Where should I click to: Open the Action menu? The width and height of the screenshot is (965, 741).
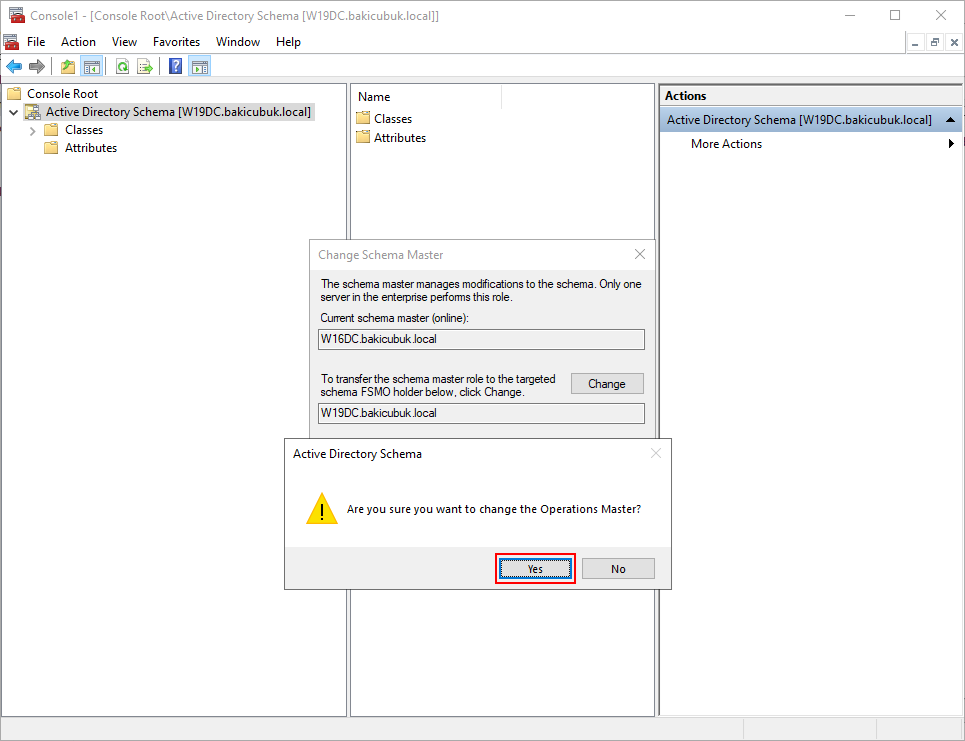click(78, 42)
